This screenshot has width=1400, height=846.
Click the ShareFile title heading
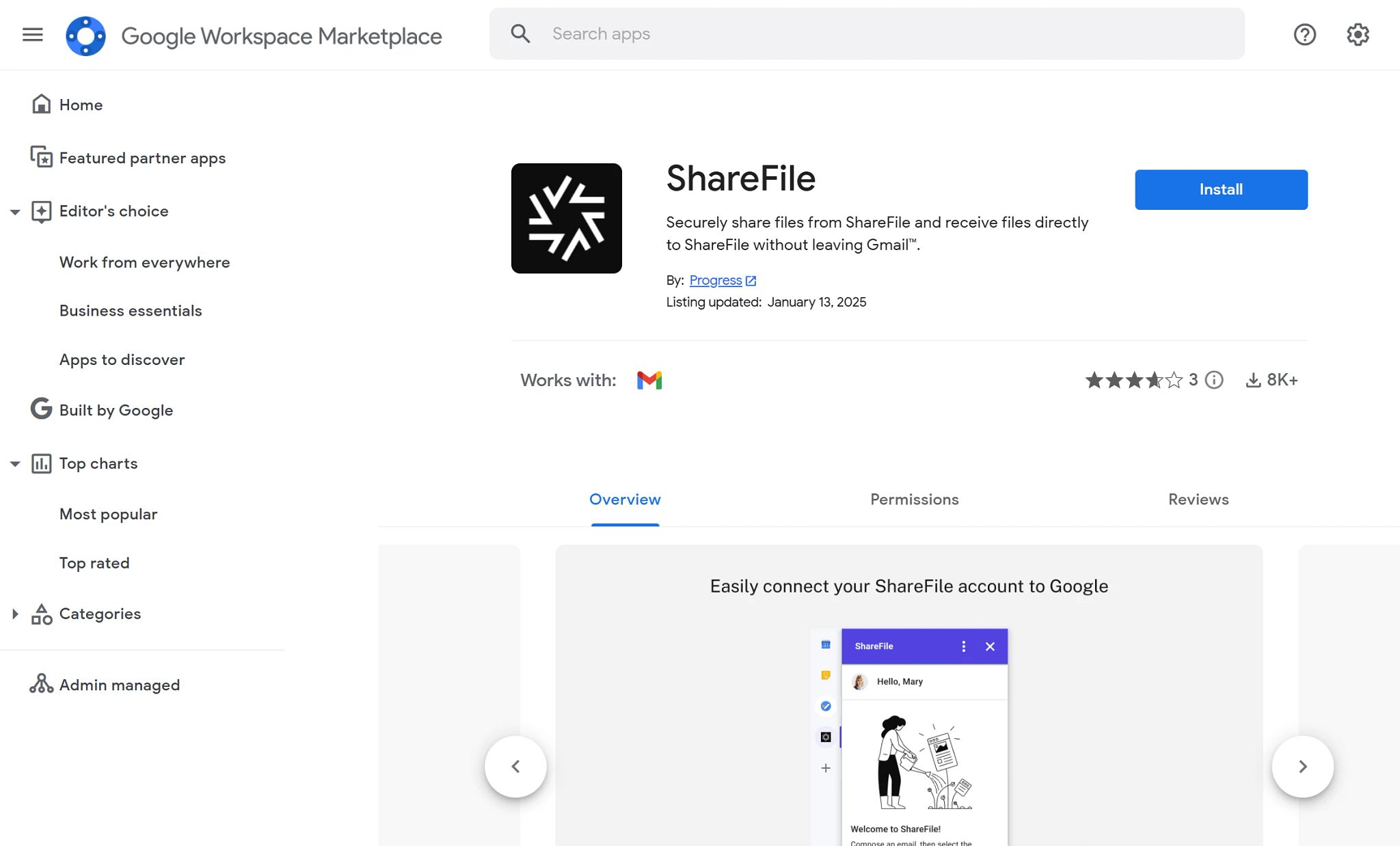coord(741,178)
